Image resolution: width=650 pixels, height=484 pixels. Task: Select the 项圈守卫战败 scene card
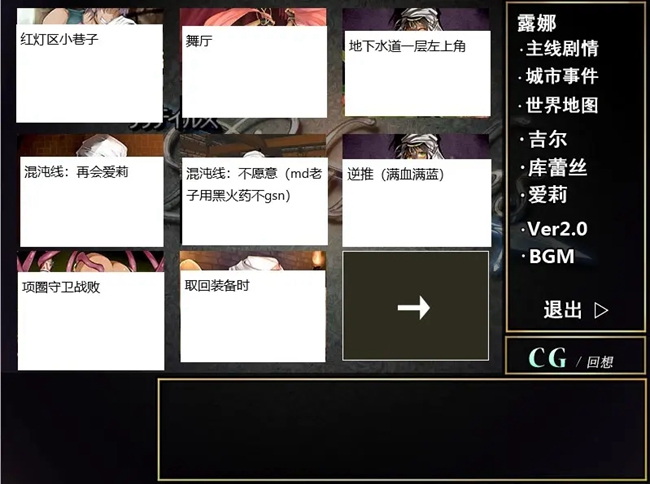pyautogui.click(x=91, y=310)
